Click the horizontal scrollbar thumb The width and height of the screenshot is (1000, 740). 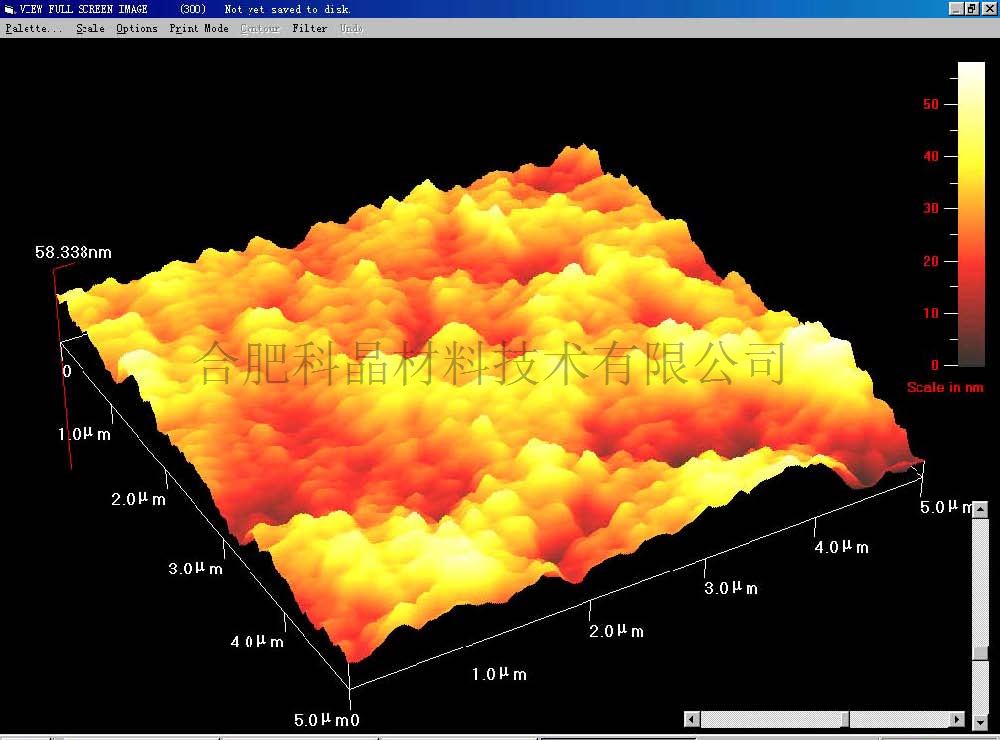(x=845, y=719)
